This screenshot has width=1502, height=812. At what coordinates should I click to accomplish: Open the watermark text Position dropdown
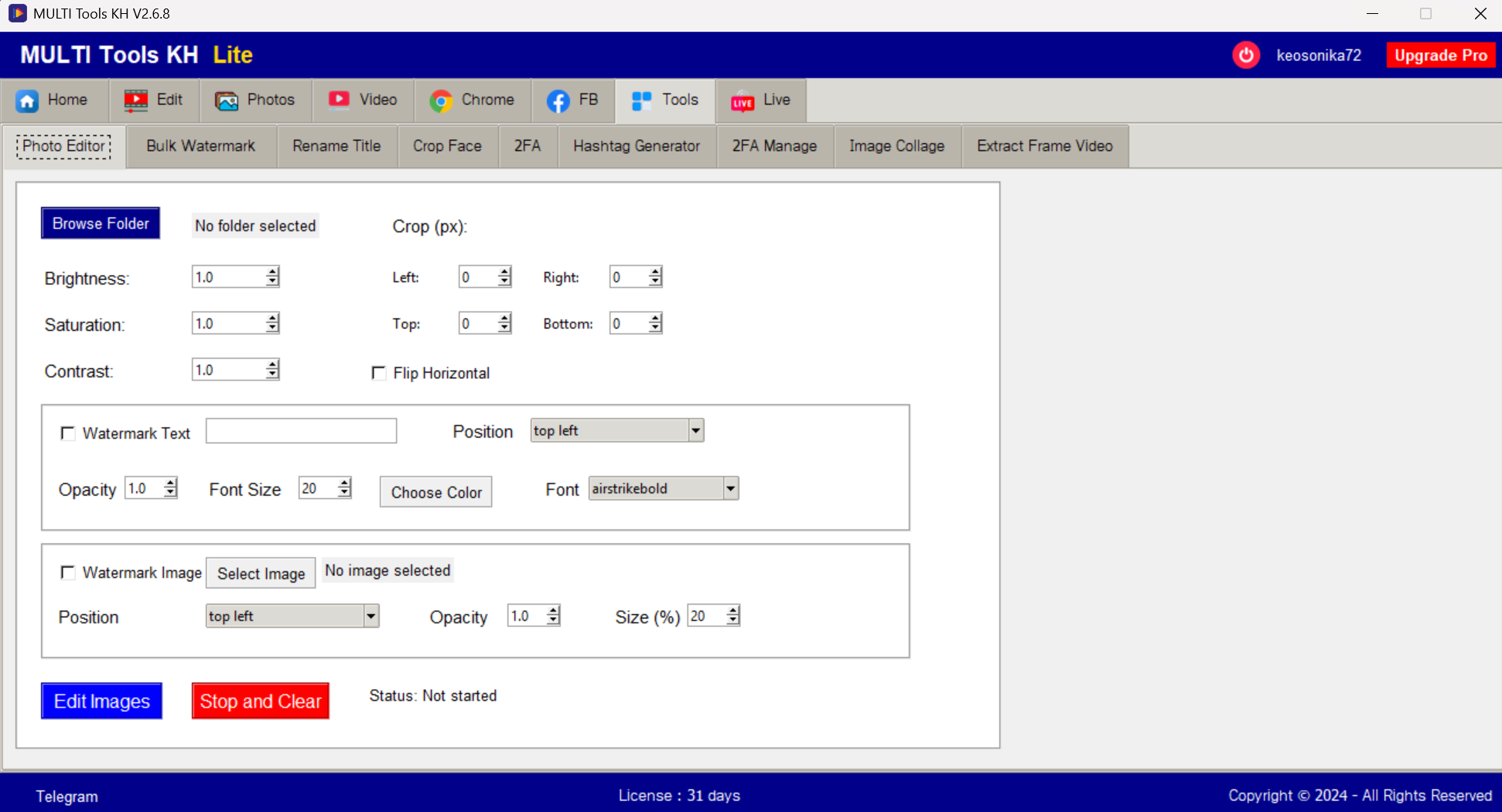pyautogui.click(x=695, y=430)
